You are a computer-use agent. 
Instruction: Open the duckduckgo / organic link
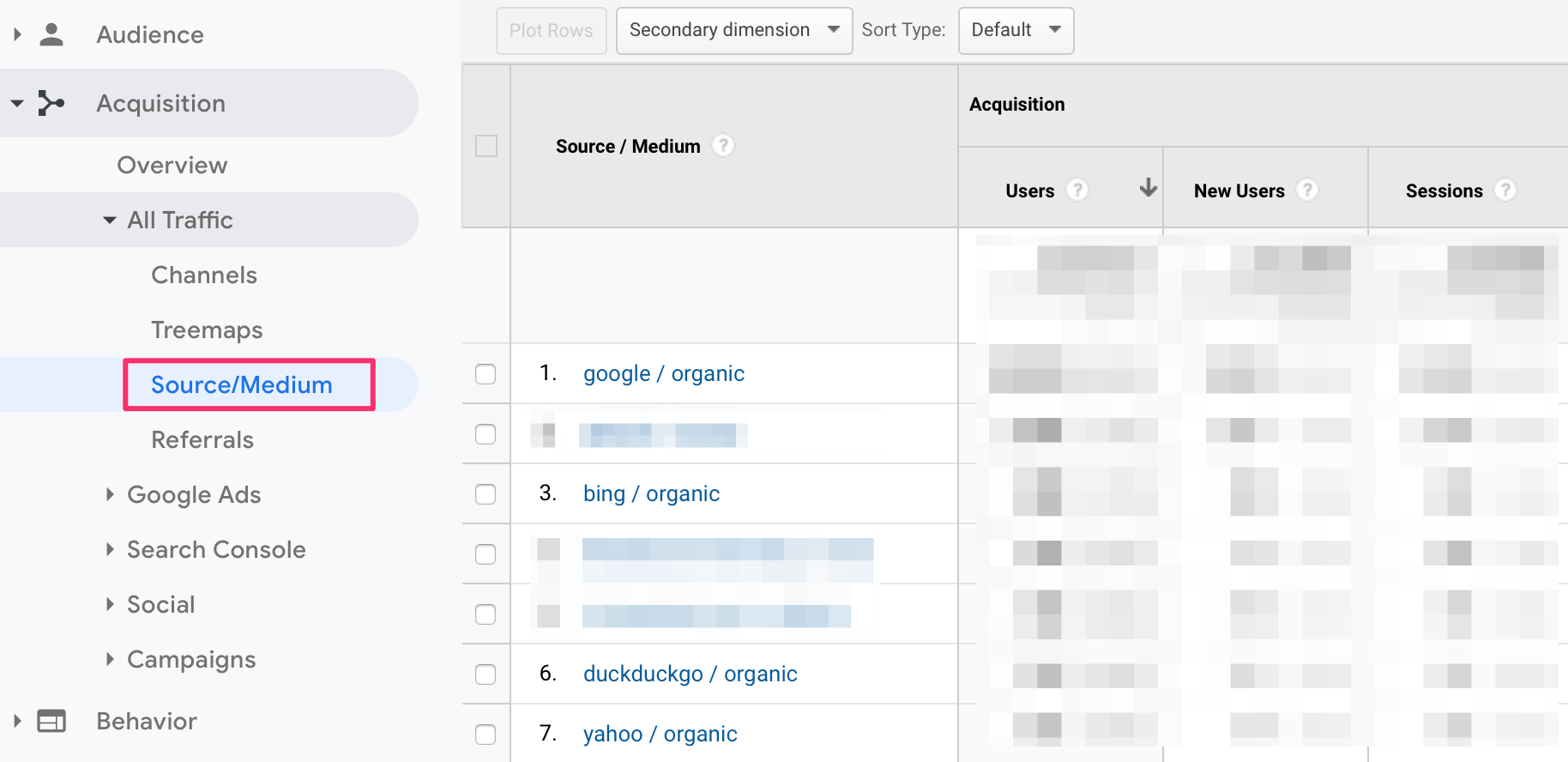pos(690,674)
